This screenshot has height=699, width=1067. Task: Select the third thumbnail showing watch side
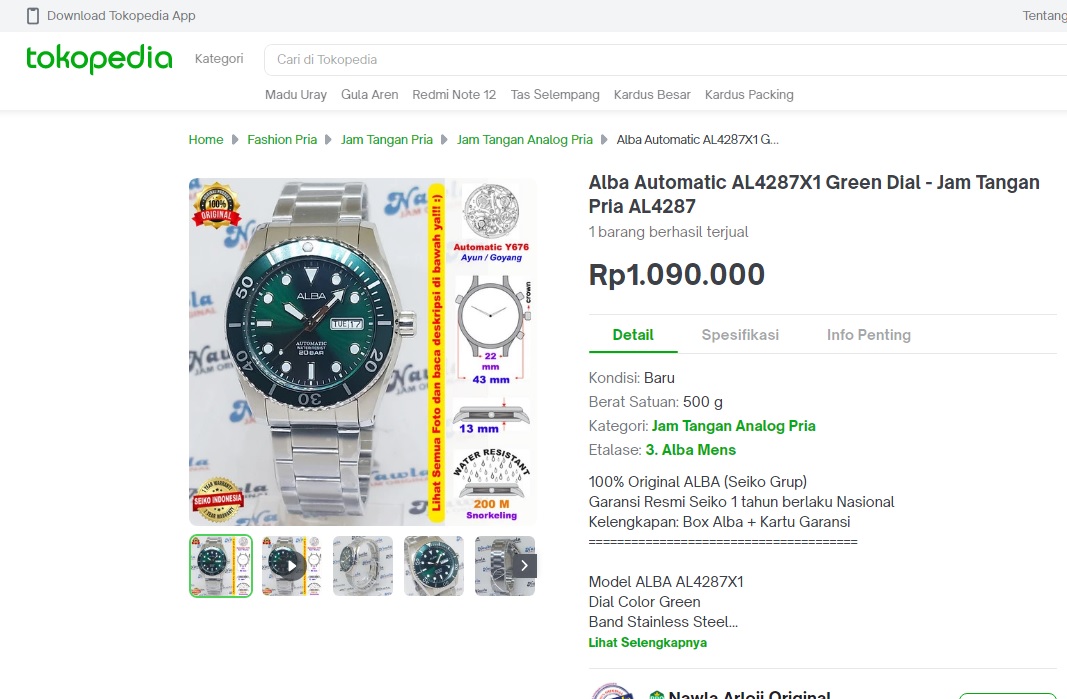363,566
